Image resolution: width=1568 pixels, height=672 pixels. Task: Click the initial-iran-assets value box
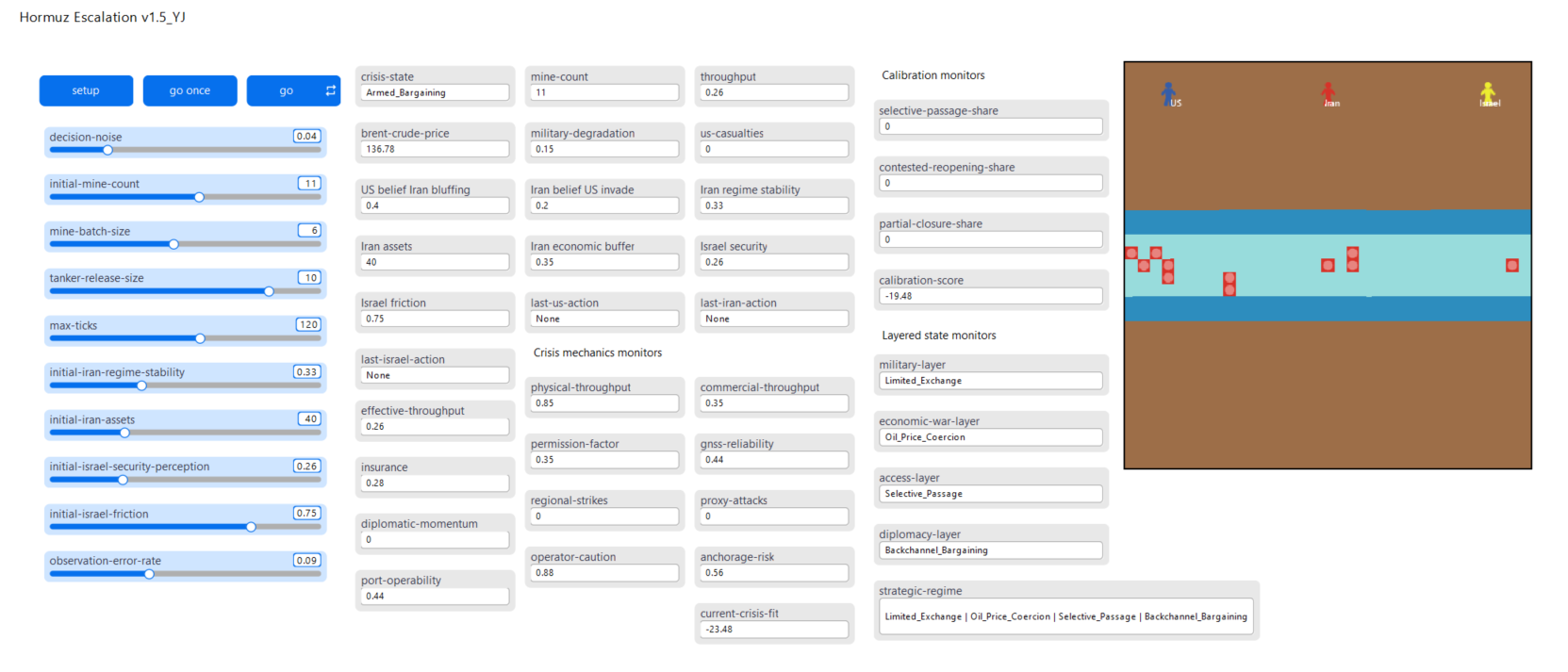coord(309,419)
